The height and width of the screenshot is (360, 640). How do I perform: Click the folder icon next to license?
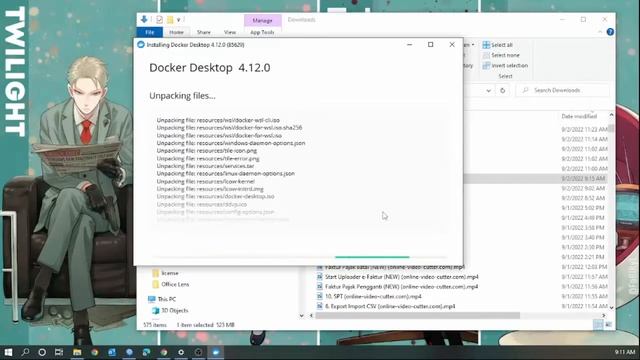(x=155, y=273)
